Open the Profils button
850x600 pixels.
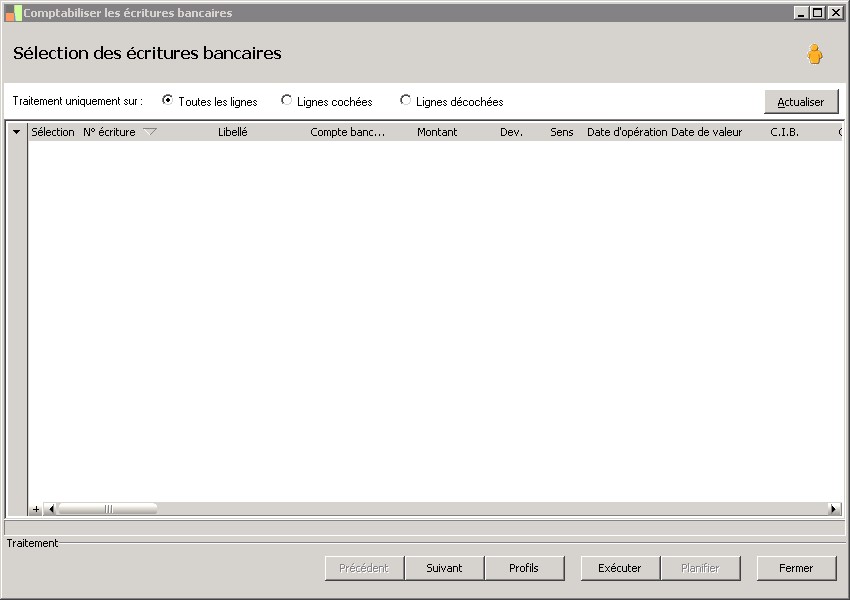coord(524,568)
